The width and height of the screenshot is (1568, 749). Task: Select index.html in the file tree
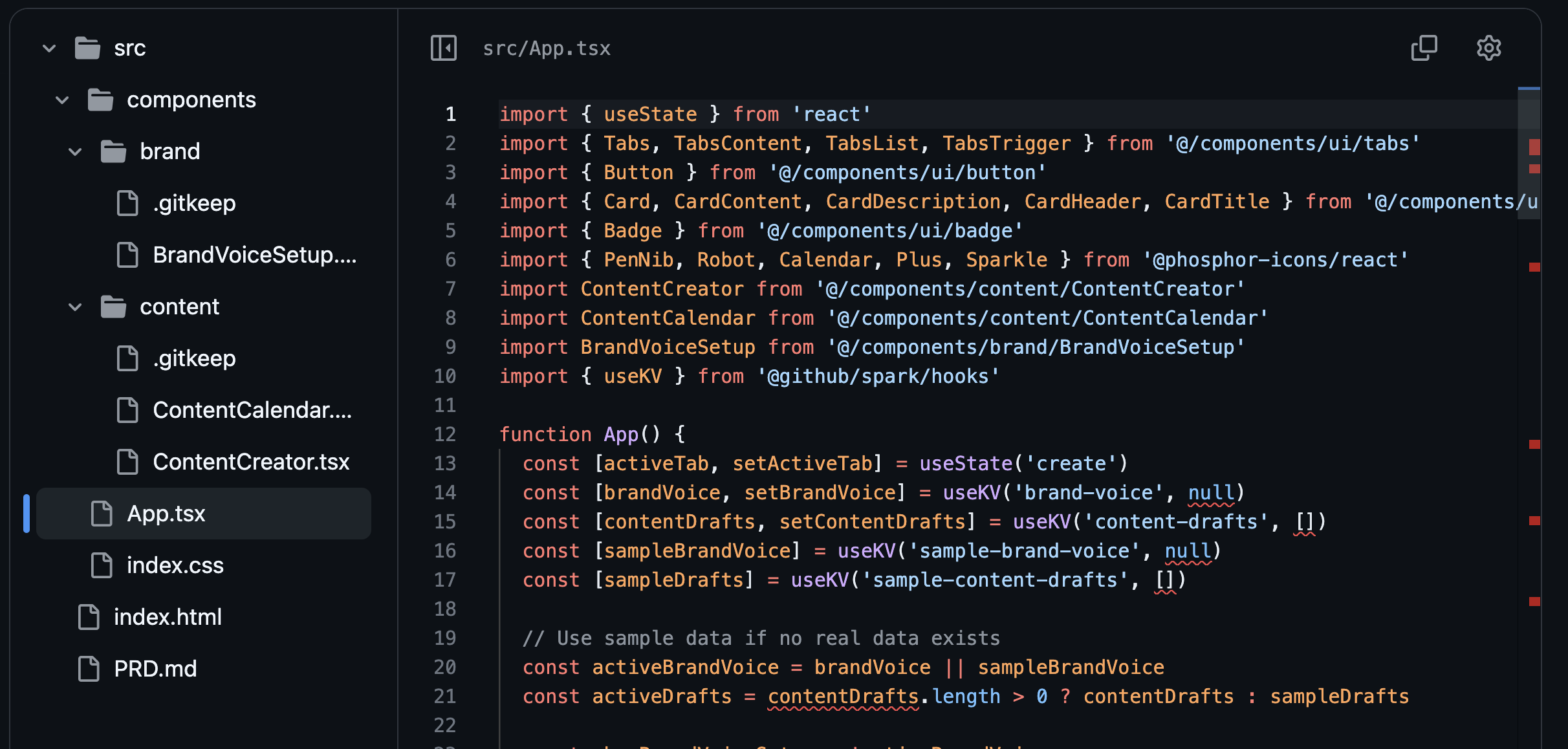[x=168, y=617]
